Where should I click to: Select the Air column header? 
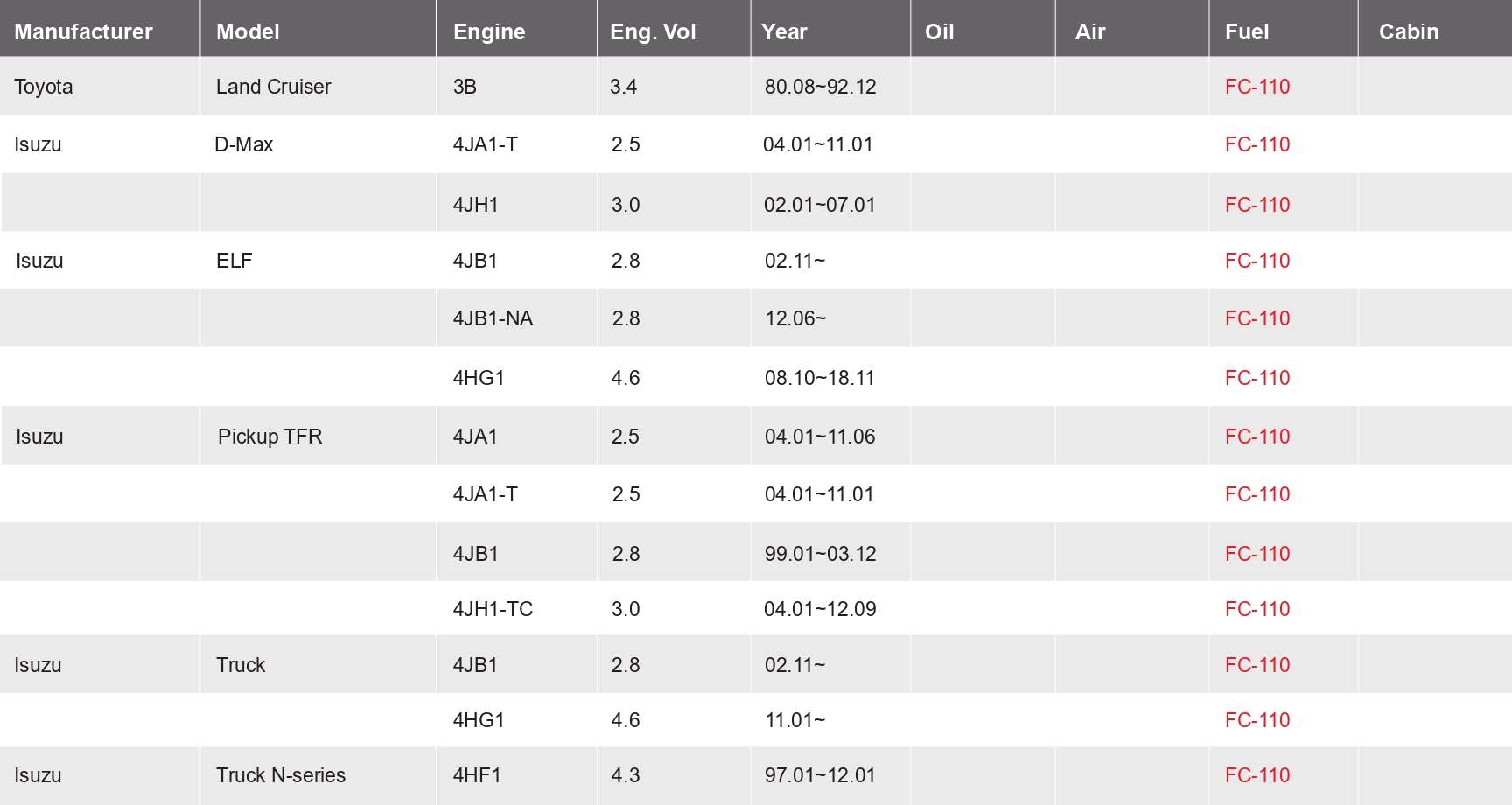tap(1090, 31)
